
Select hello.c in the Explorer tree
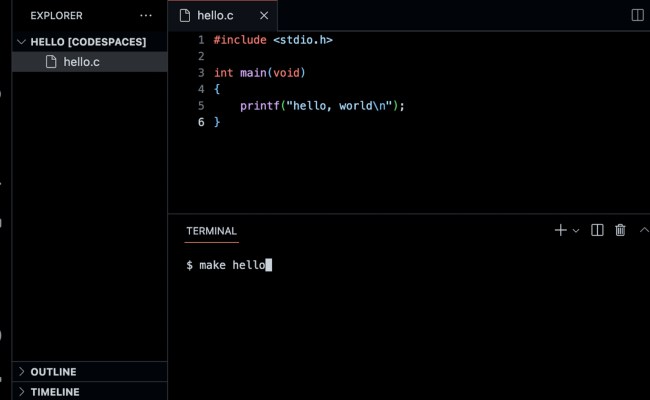click(90, 62)
